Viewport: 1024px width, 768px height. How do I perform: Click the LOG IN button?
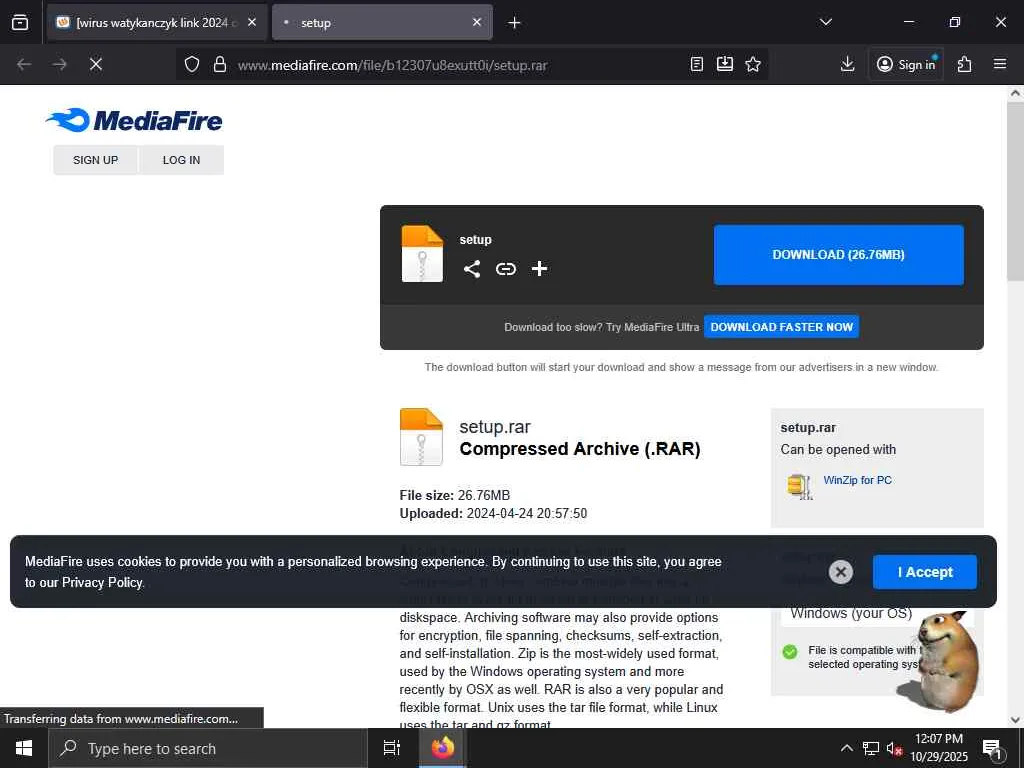pos(182,160)
